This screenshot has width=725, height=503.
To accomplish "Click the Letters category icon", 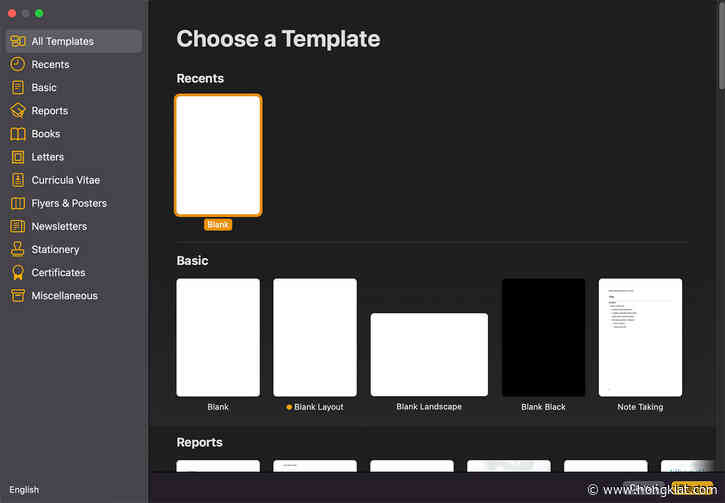I will [x=18, y=157].
